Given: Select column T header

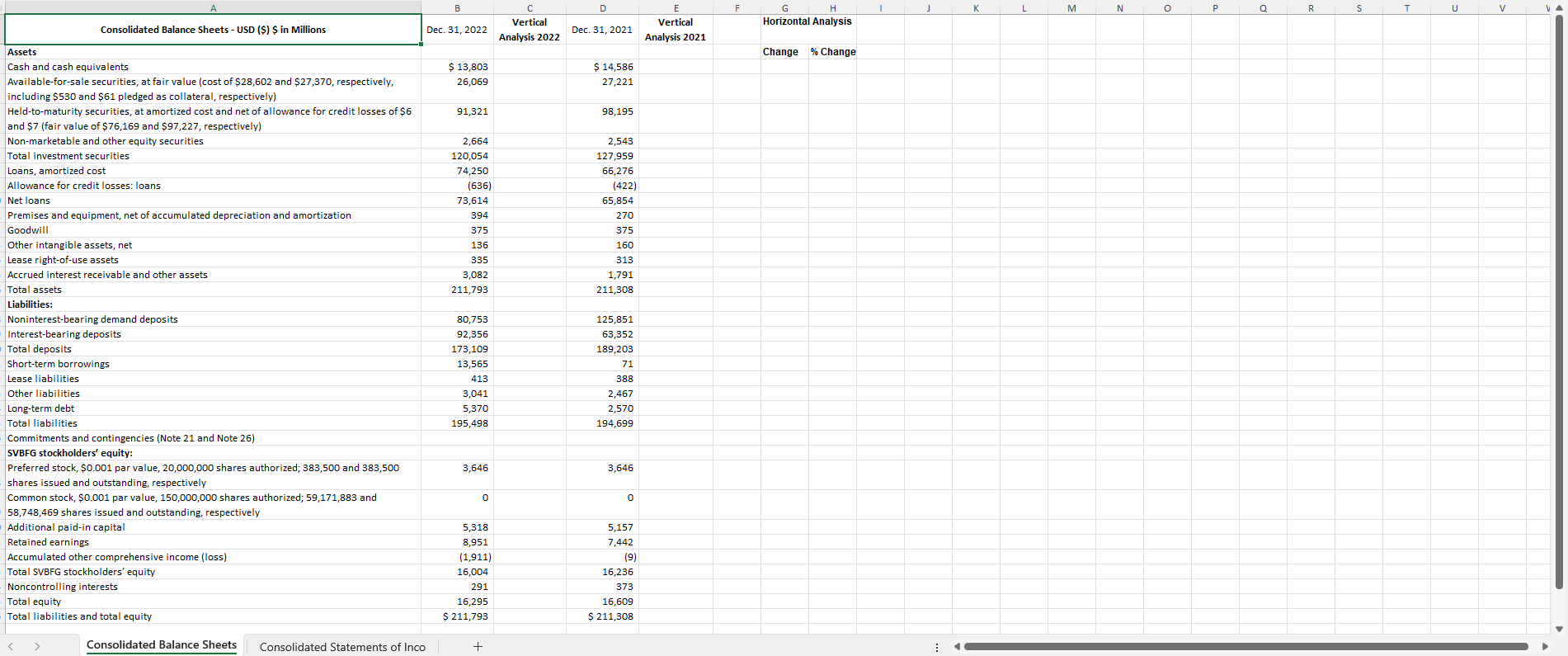Looking at the screenshot, I should 1406,7.
